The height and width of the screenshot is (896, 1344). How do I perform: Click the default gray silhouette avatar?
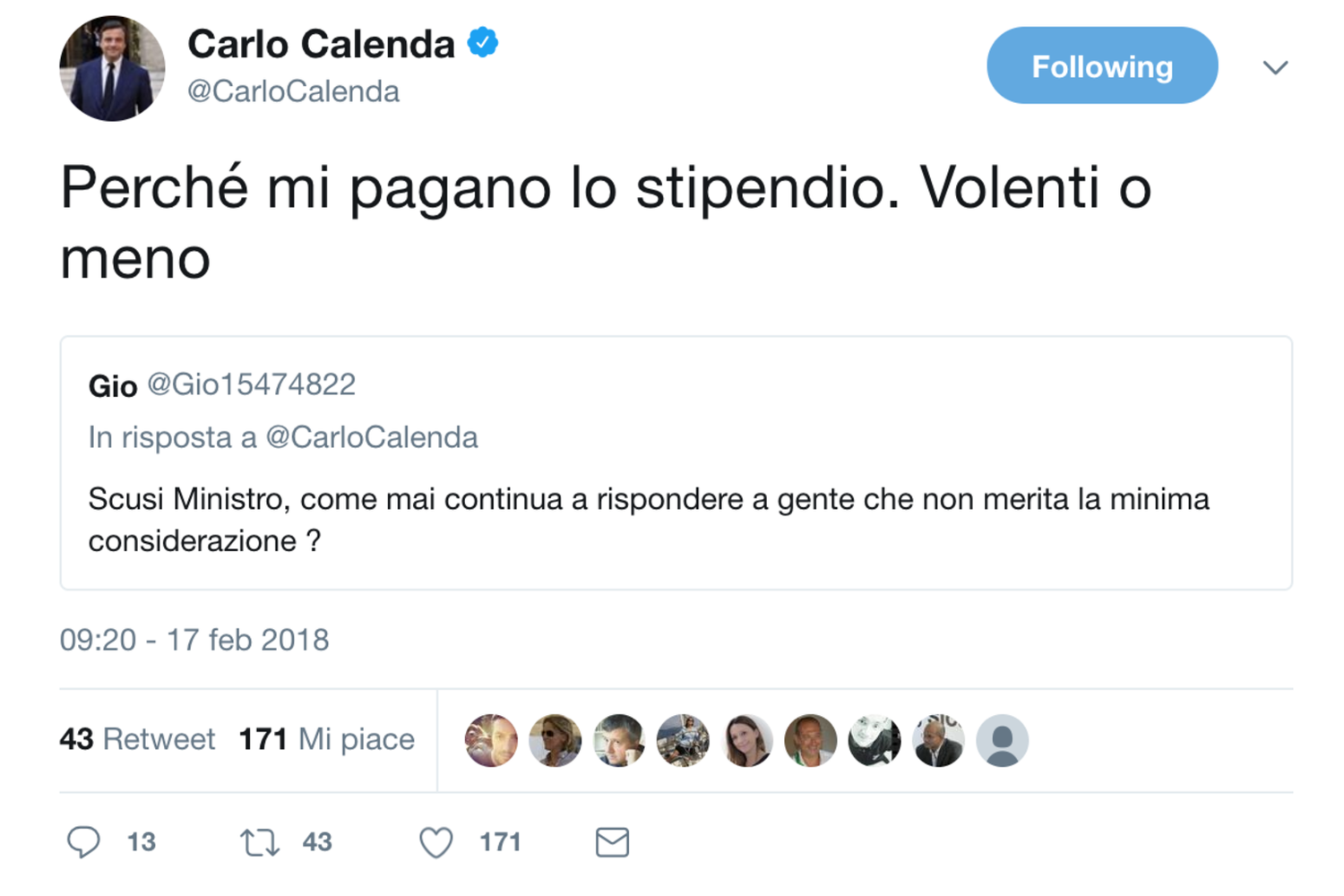coord(1002,740)
